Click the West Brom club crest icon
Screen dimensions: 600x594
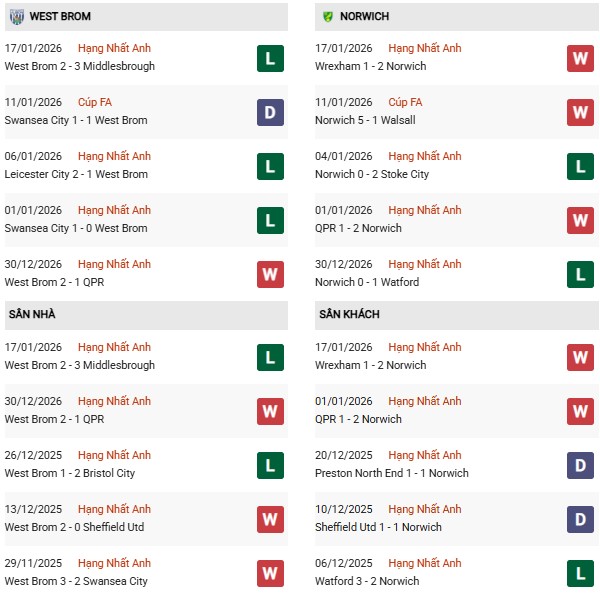[17, 17]
